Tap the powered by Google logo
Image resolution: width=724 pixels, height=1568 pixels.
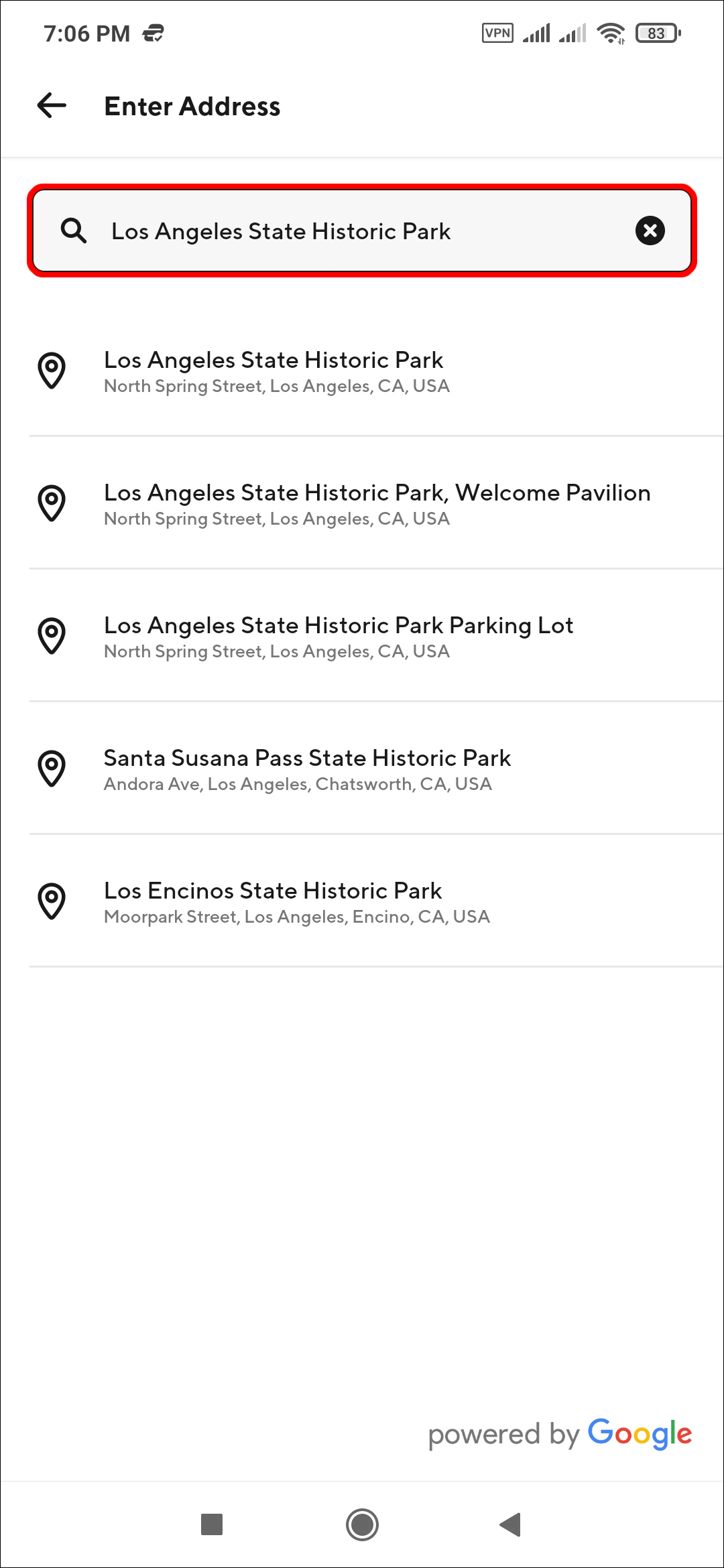pyautogui.click(x=560, y=1433)
